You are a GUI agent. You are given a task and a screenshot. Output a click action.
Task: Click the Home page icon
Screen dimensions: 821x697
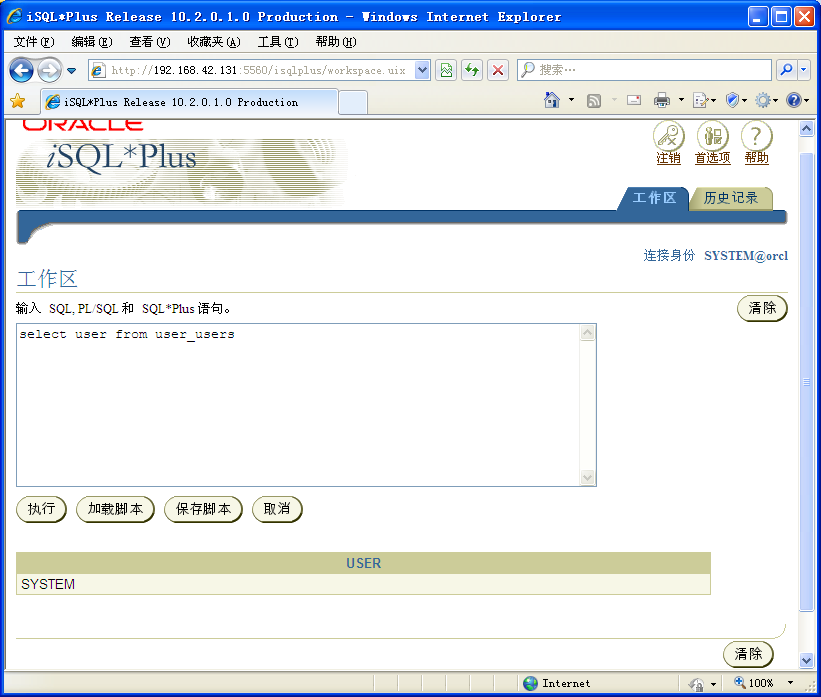click(x=552, y=99)
